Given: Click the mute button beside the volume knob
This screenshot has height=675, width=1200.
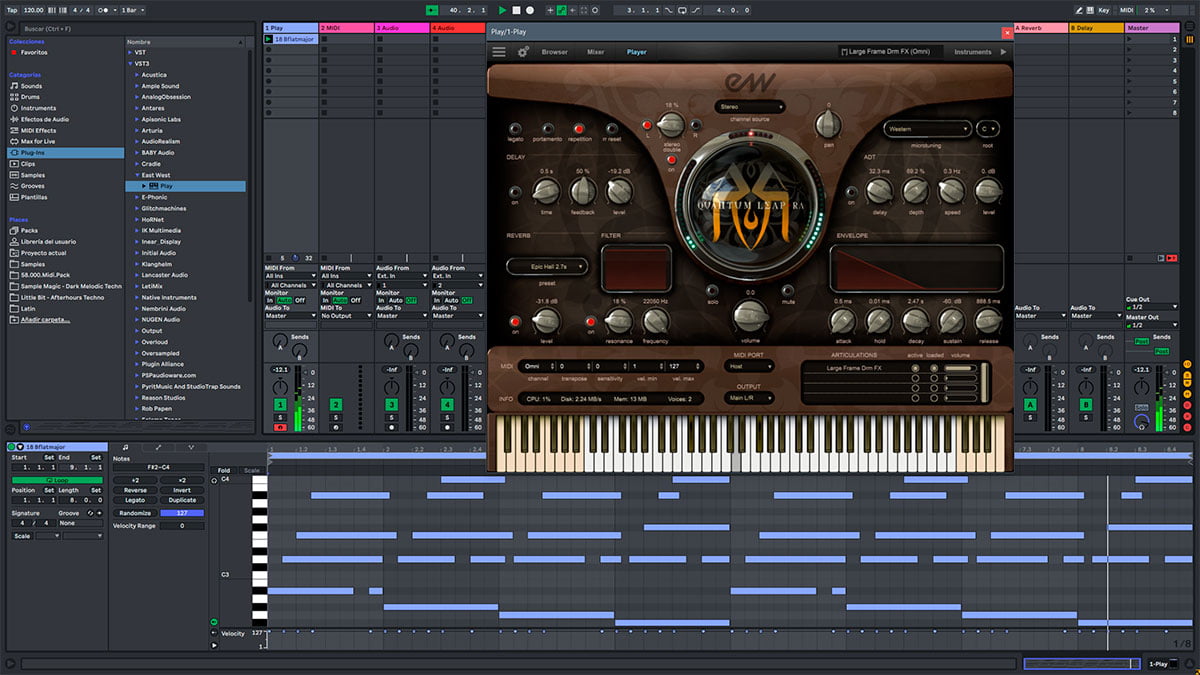Looking at the screenshot, I should point(788,290).
